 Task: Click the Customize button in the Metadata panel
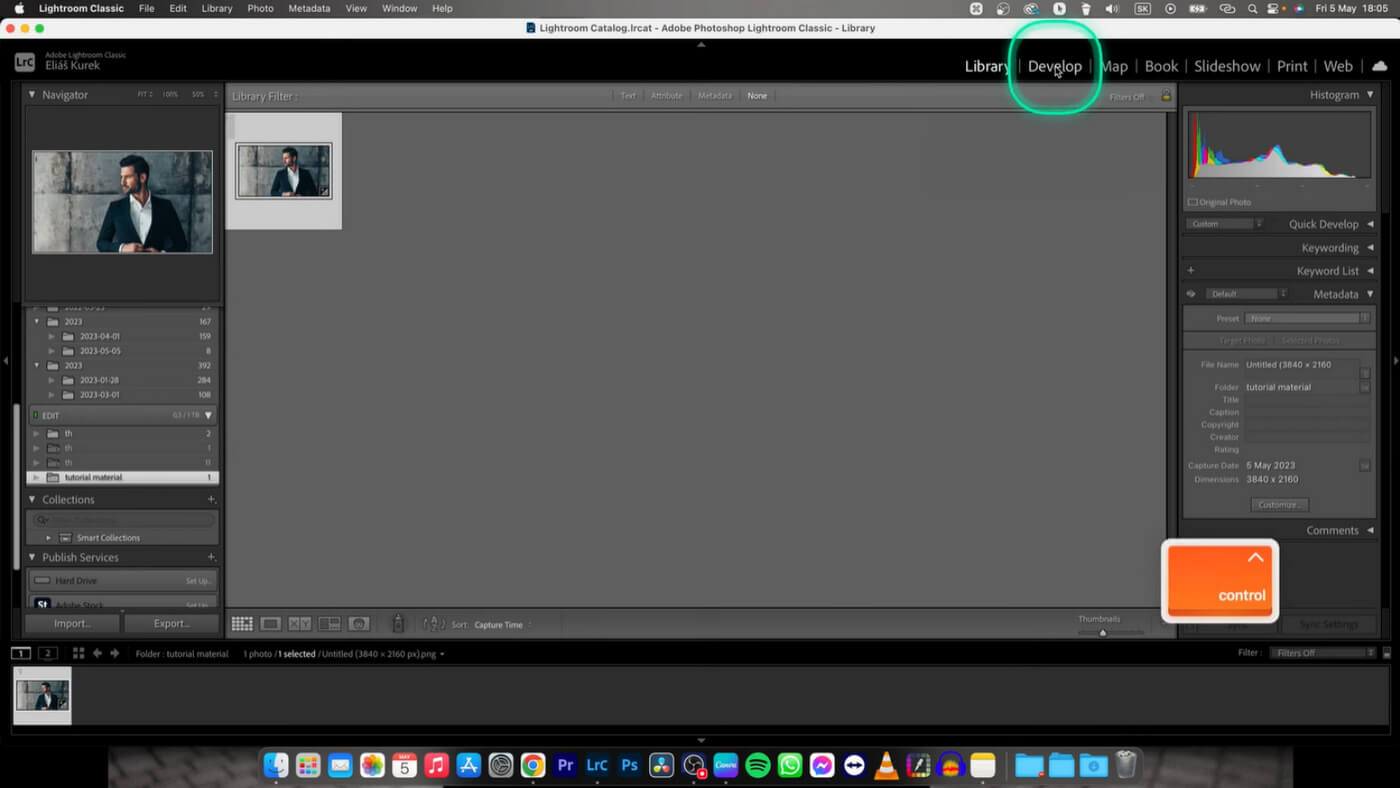click(x=1279, y=504)
